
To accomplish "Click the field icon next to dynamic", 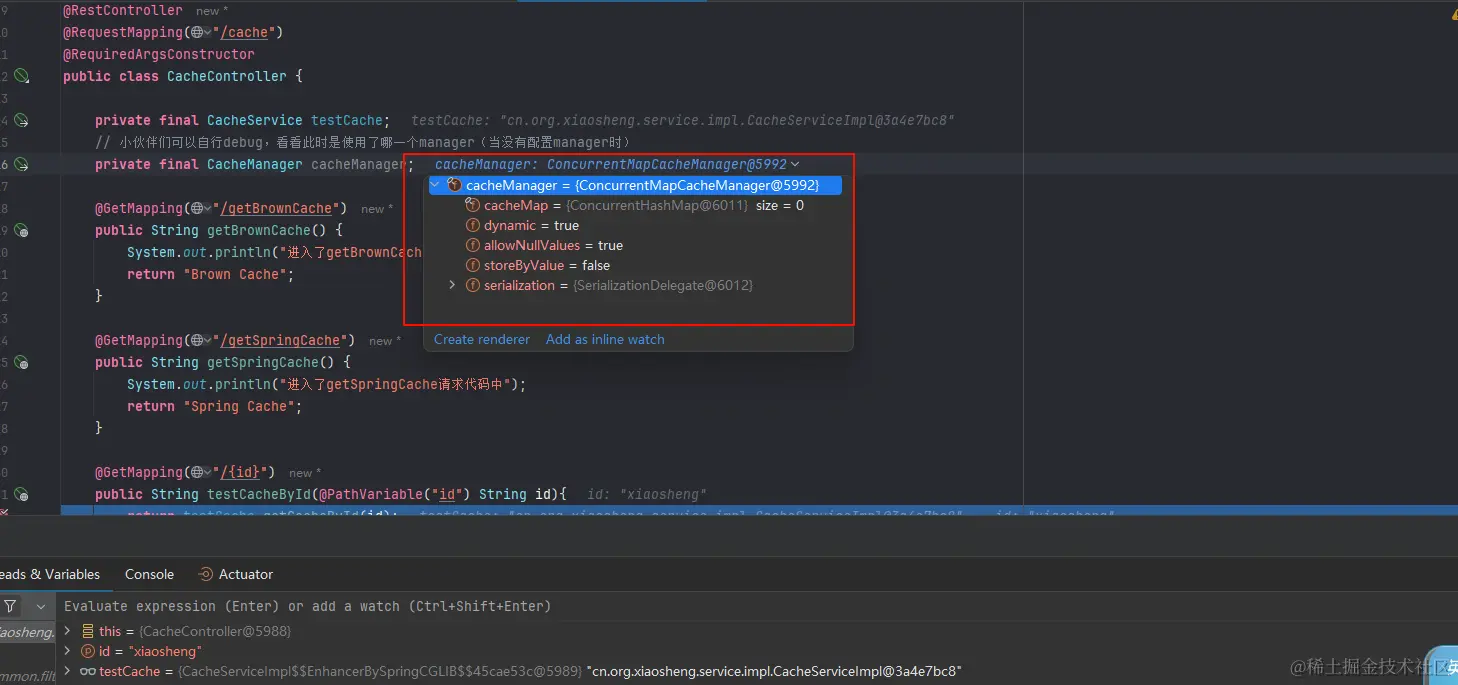I will coord(473,225).
